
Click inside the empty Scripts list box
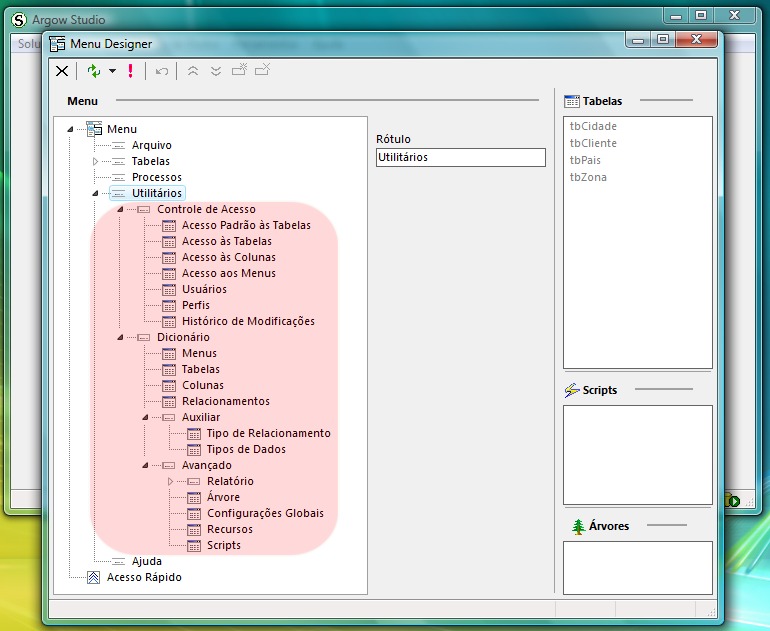coord(637,455)
